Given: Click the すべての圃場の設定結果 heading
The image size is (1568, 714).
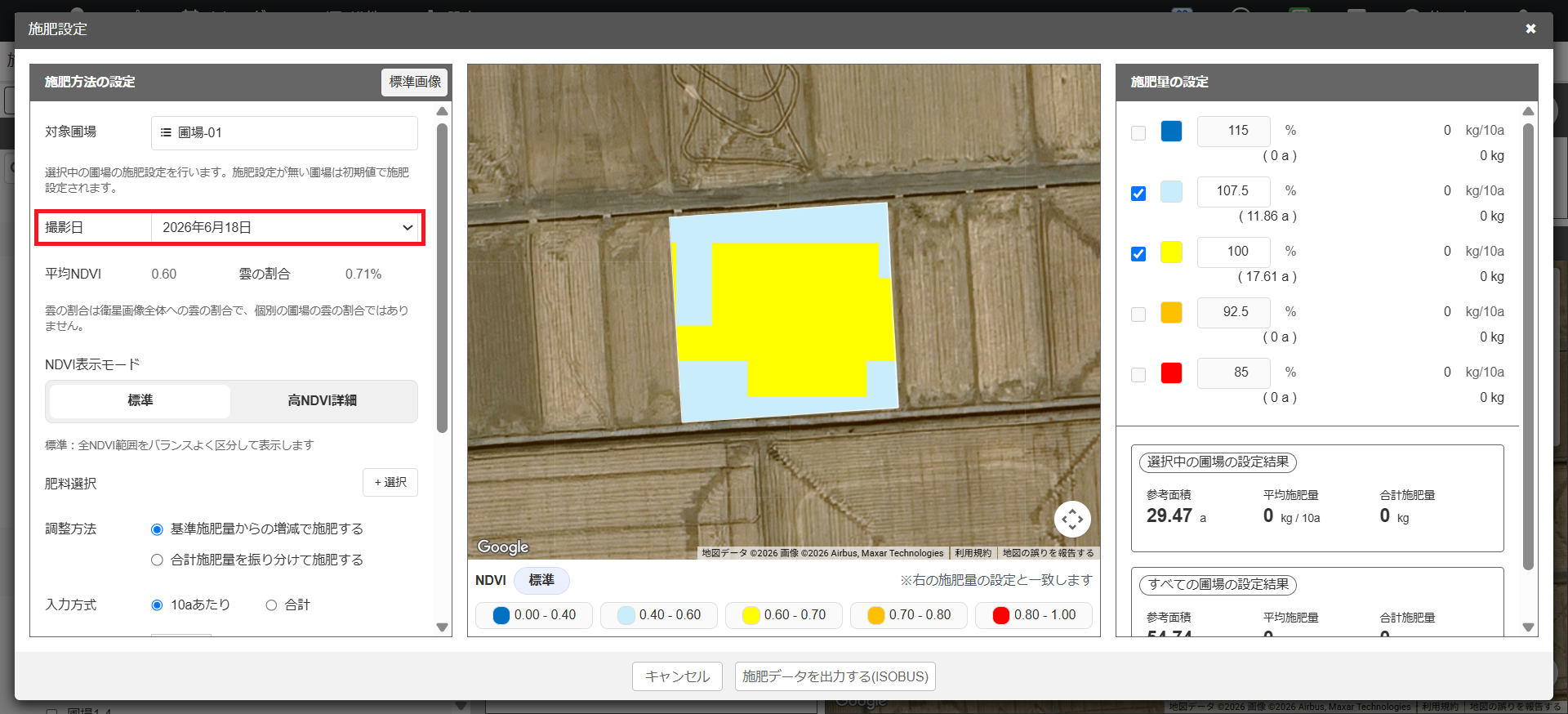Looking at the screenshot, I should point(1218,585).
